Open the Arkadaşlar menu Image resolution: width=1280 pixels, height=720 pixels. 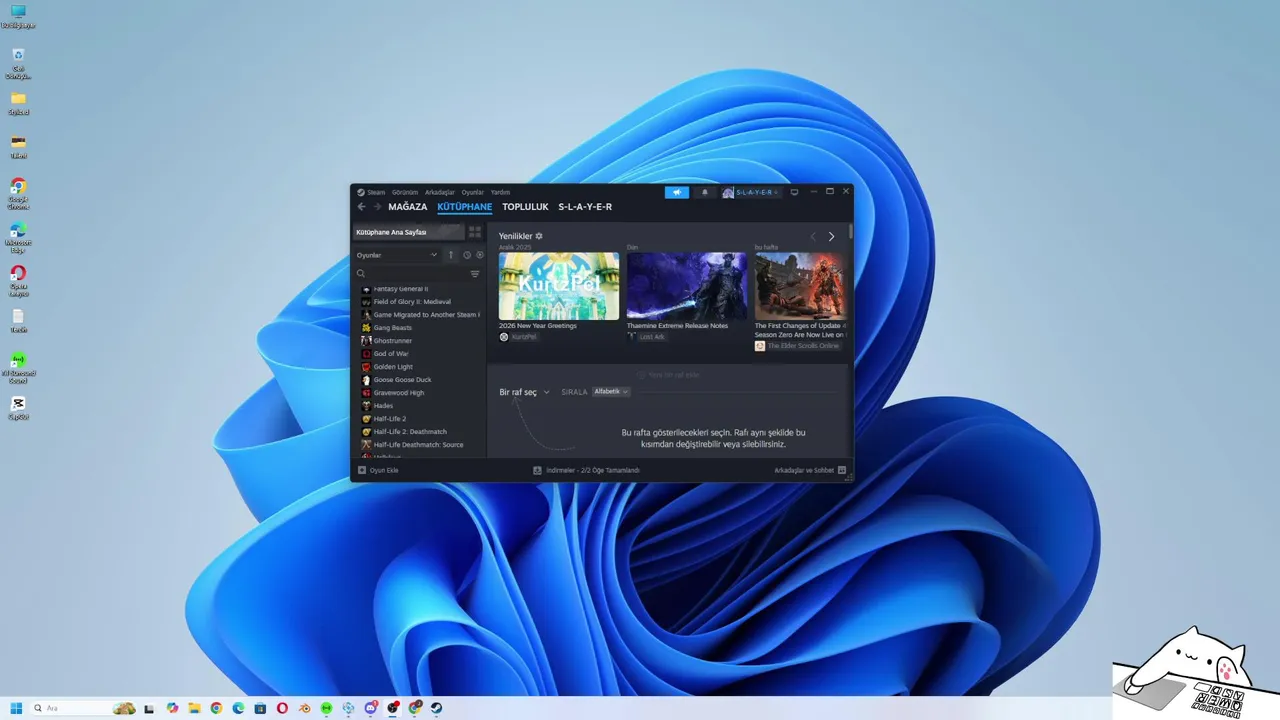coord(440,192)
